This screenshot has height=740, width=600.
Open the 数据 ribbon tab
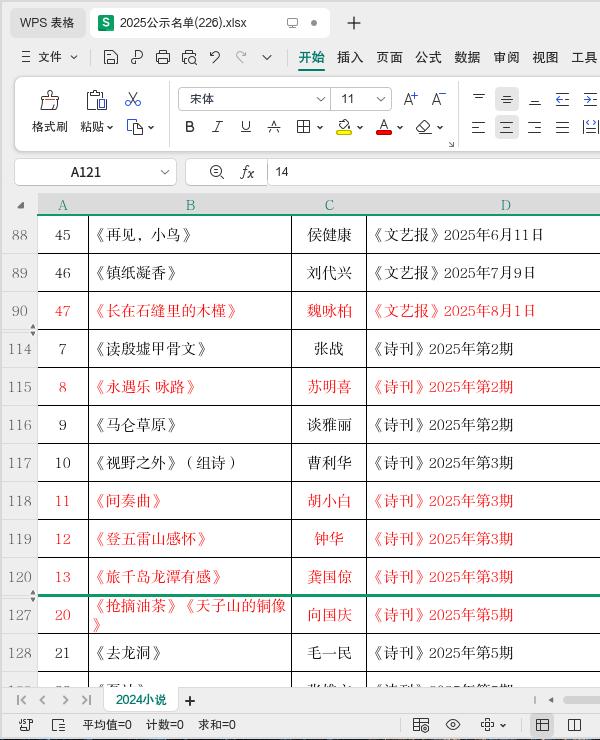(467, 57)
